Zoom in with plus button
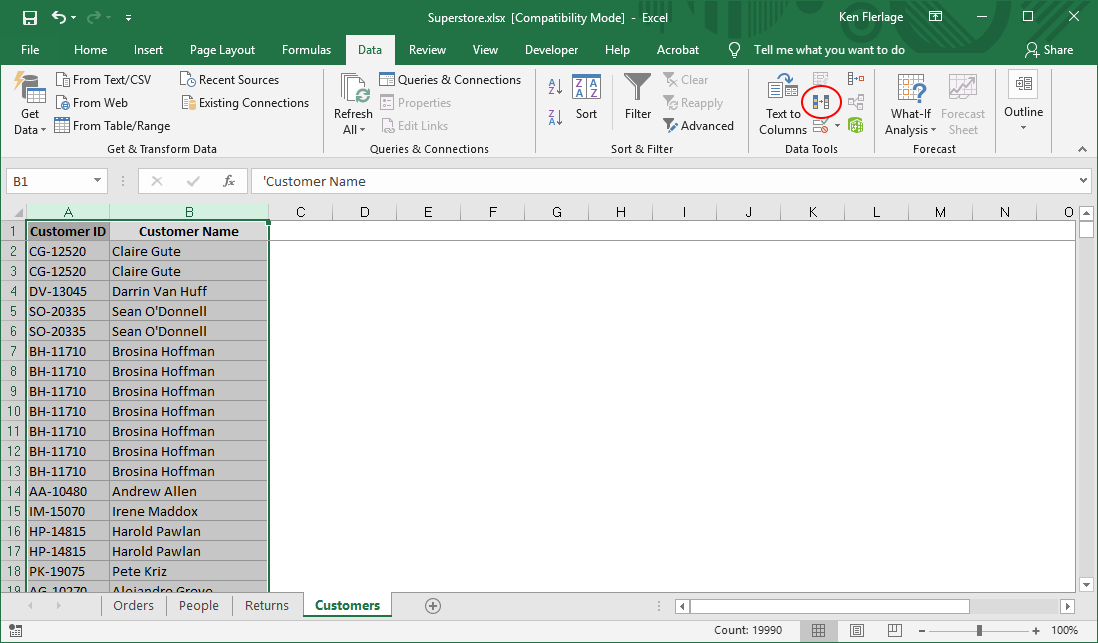The height and width of the screenshot is (643, 1098). click(x=1036, y=630)
